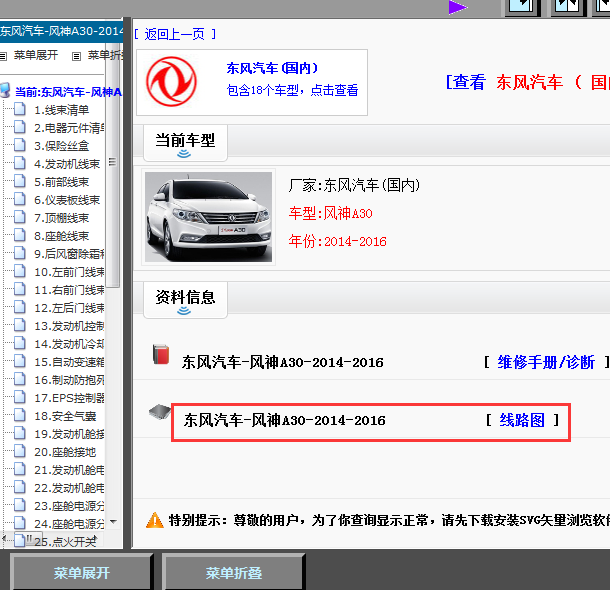The height and width of the screenshot is (590, 610).
Task: Click the page icon for 7.顶棚线束
Action: [x=20, y=217]
